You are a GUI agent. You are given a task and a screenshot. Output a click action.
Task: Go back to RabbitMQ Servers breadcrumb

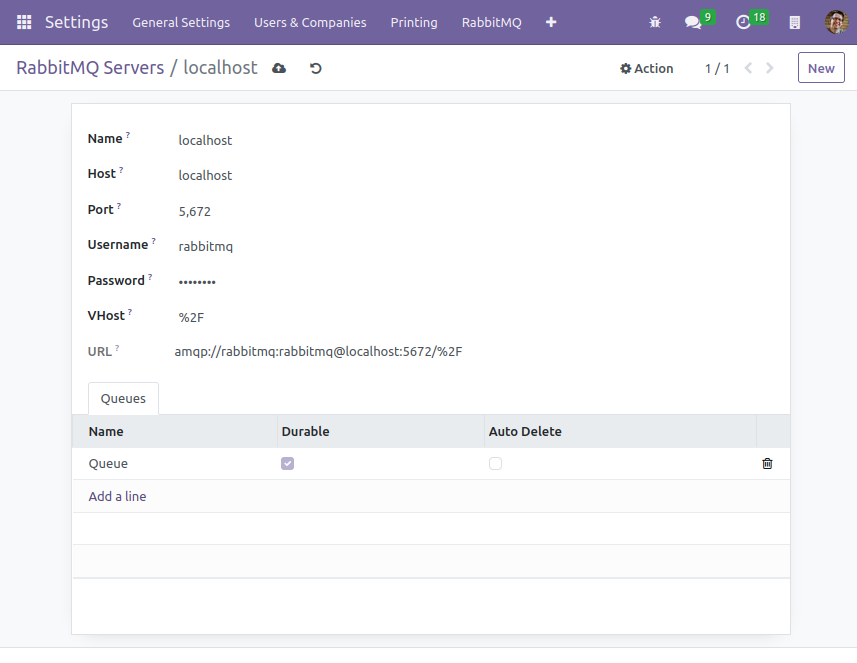pyautogui.click(x=90, y=68)
